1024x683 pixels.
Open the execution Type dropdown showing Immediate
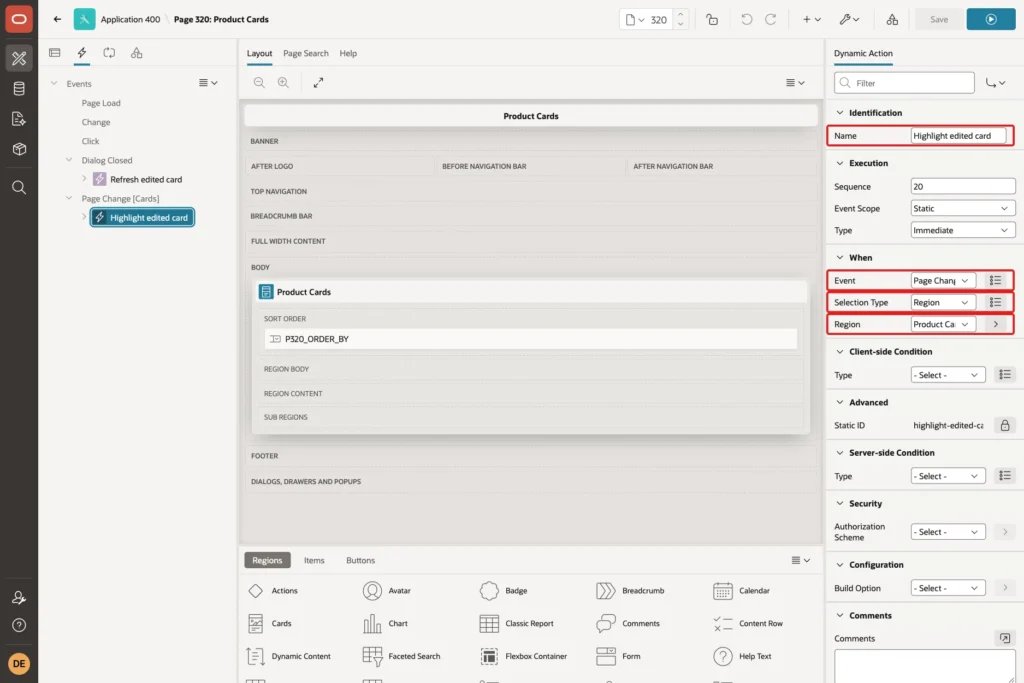click(963, 230)
